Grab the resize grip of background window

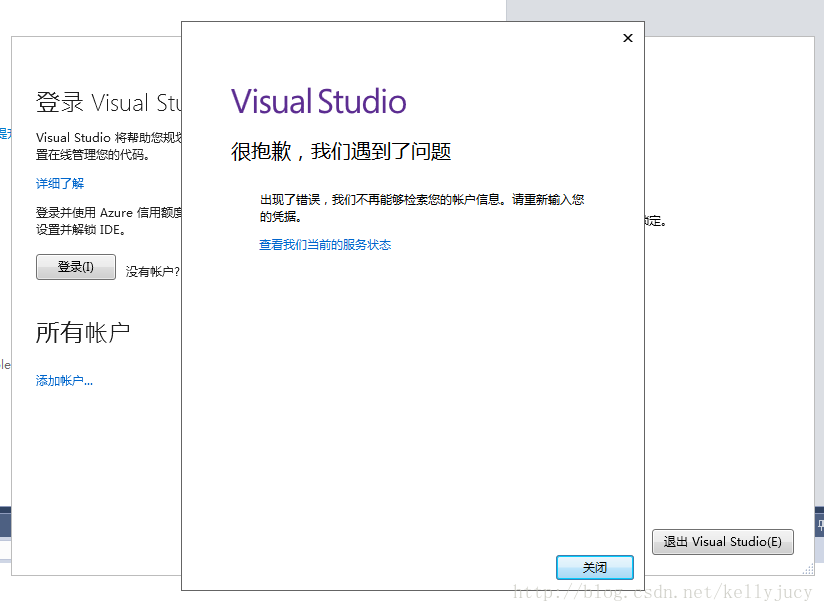(809, 569)
